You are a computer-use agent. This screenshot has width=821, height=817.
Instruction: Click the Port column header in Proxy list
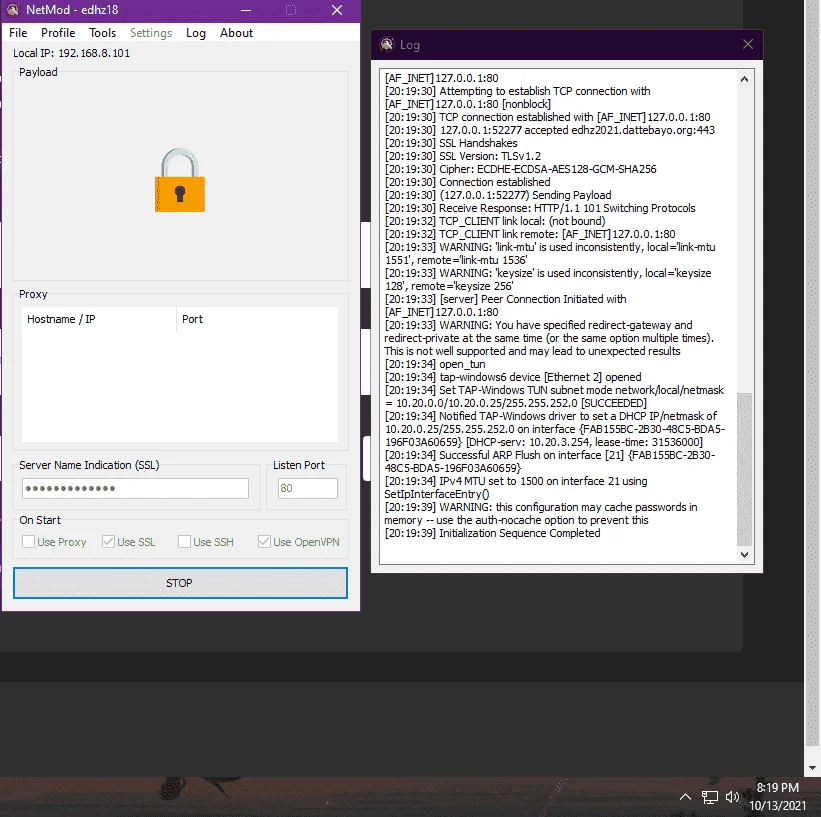click(257, 319)
